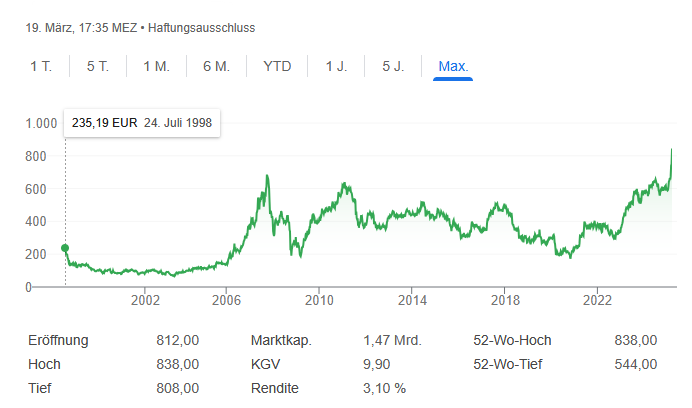Click the 2022 year axis label
Screen dimensions: 692x408
click(598, 300)
